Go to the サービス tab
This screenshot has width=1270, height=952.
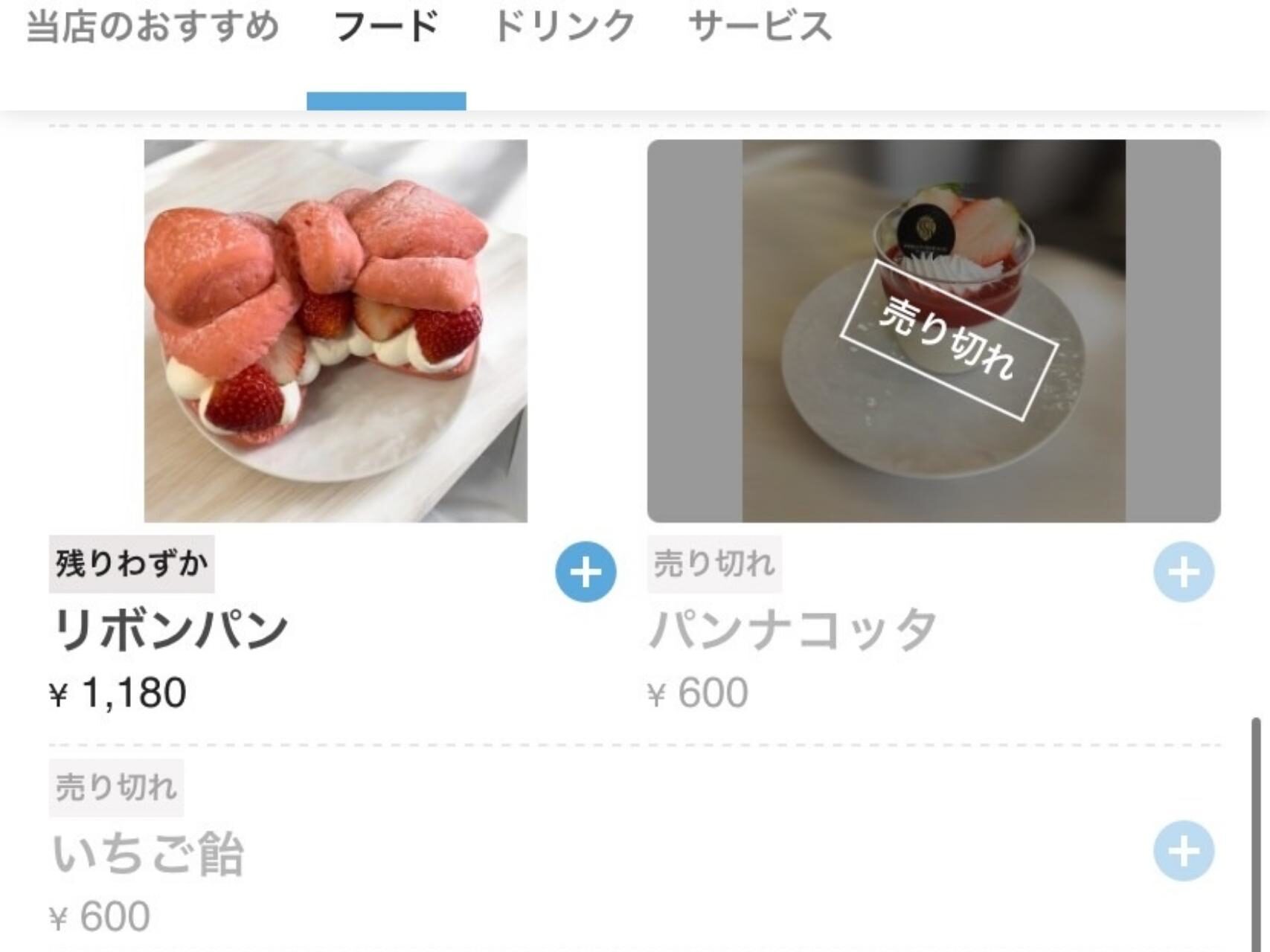[x=760, y=27]
